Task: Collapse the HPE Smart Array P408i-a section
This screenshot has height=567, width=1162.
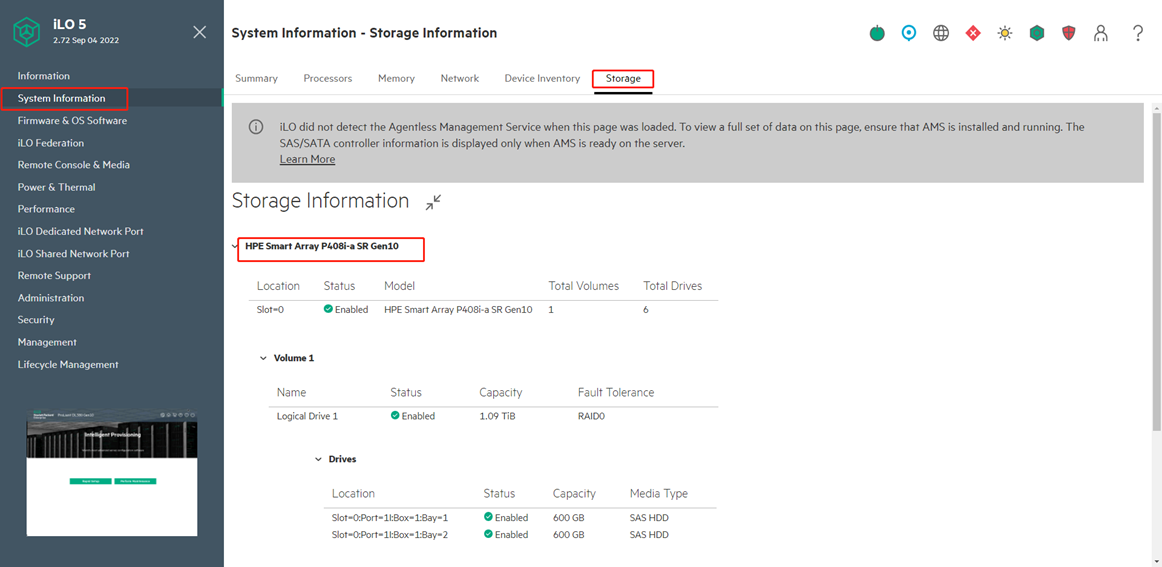Action: coord(236,246)
